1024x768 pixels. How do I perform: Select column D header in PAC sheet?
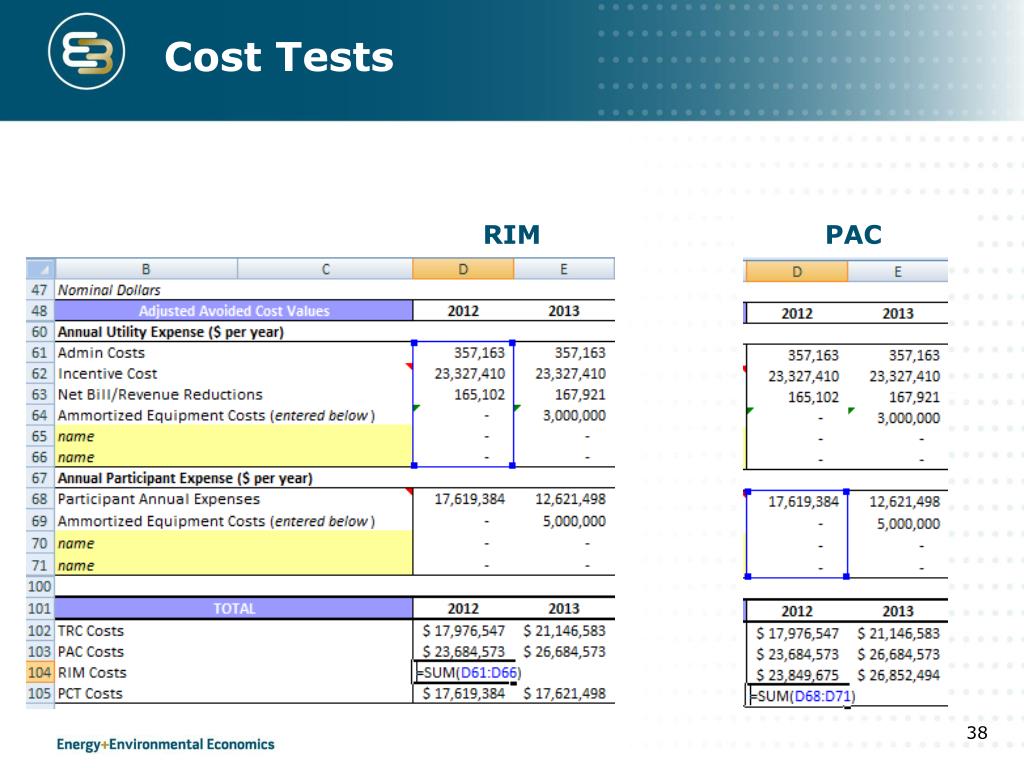[x=797, y=272]
